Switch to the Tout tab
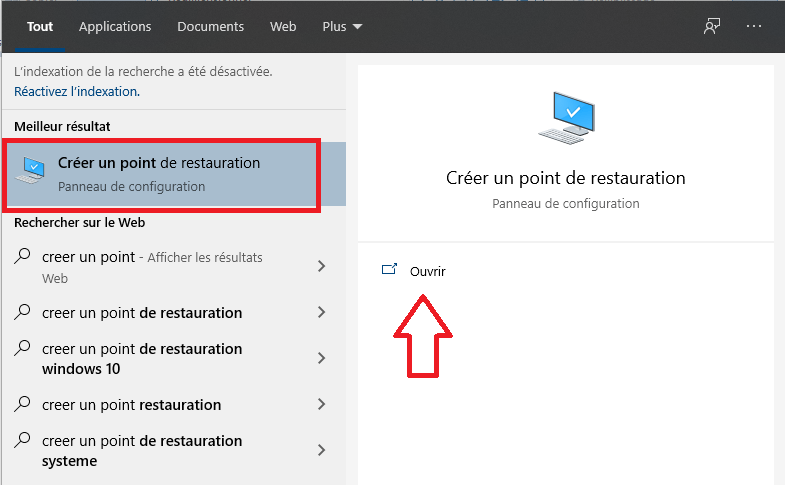 click(40, 27)
